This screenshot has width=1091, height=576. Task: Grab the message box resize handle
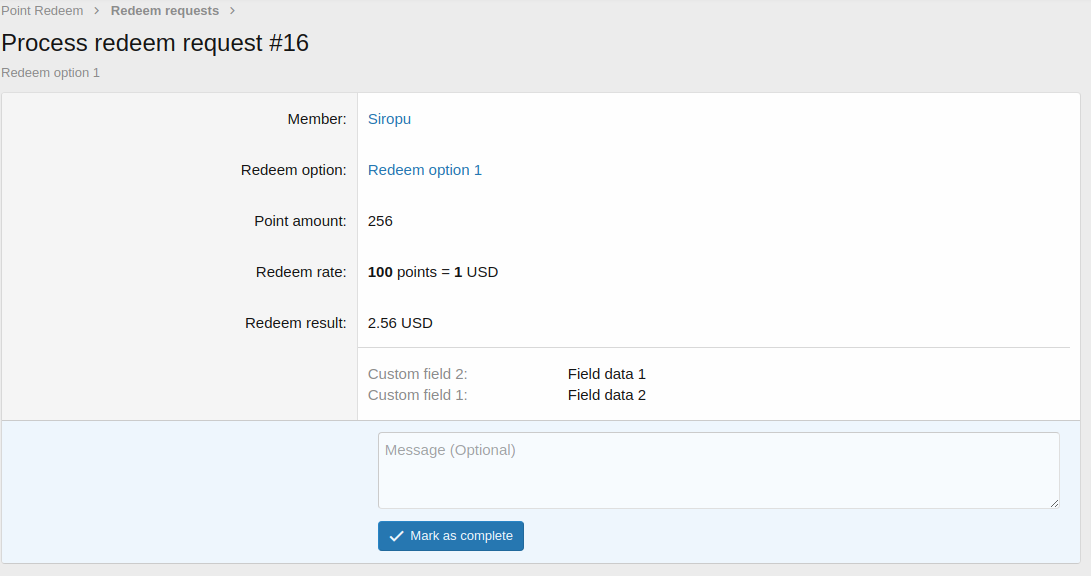click(1054, 503)
